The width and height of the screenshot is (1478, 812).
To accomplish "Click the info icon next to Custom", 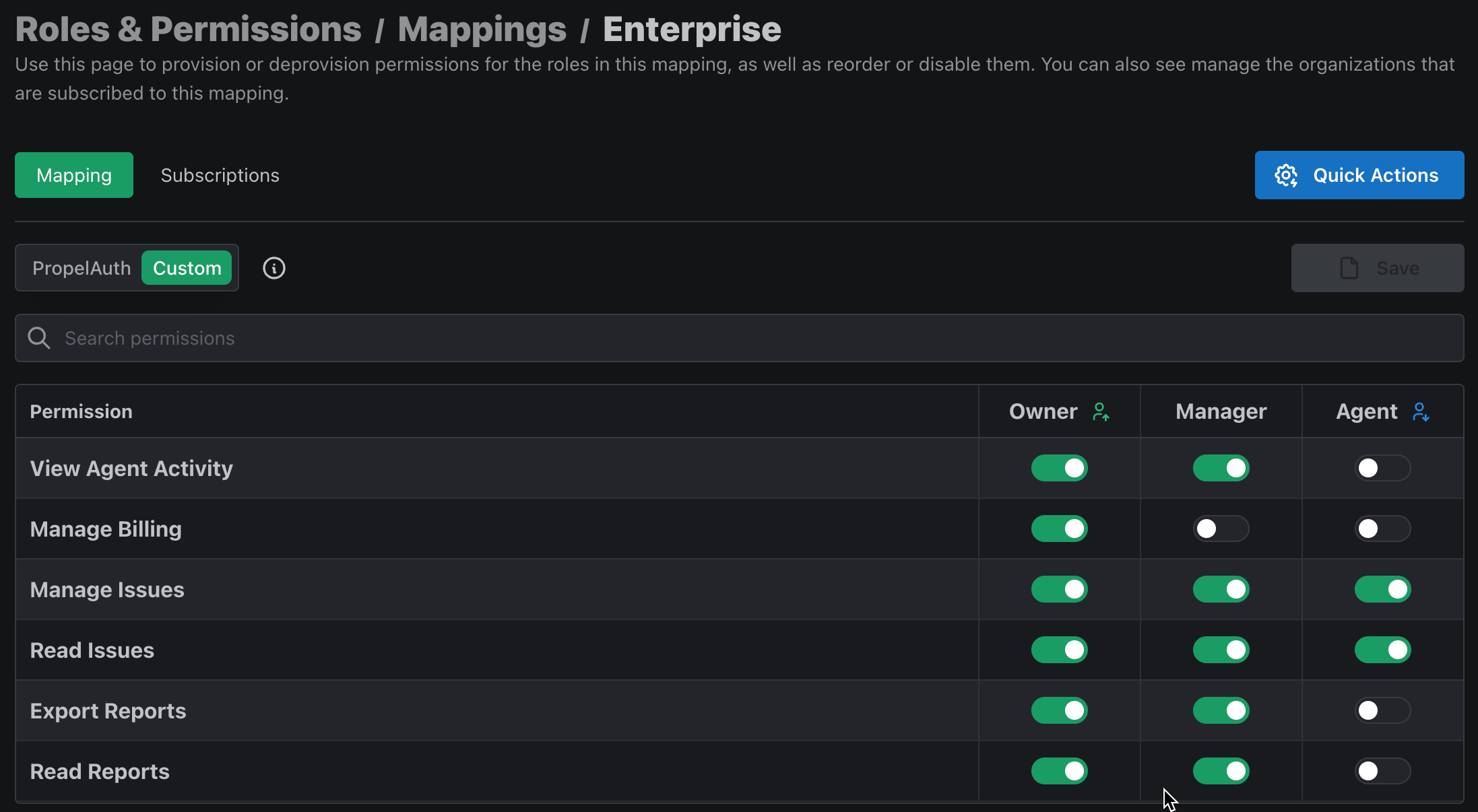I will [274, 268].
